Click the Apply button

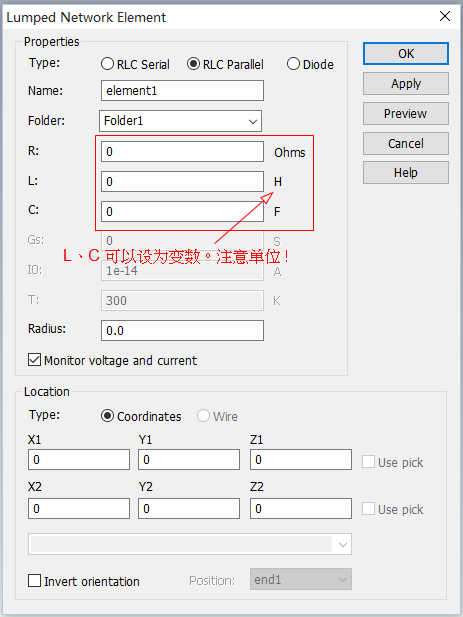[406, 83]
